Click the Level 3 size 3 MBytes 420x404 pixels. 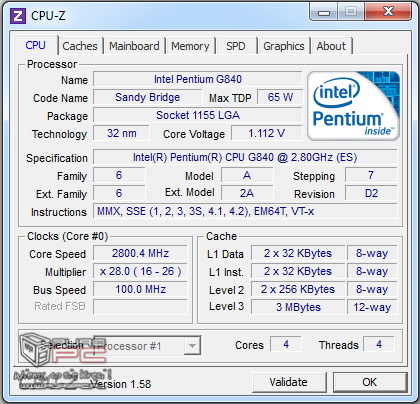298,307
